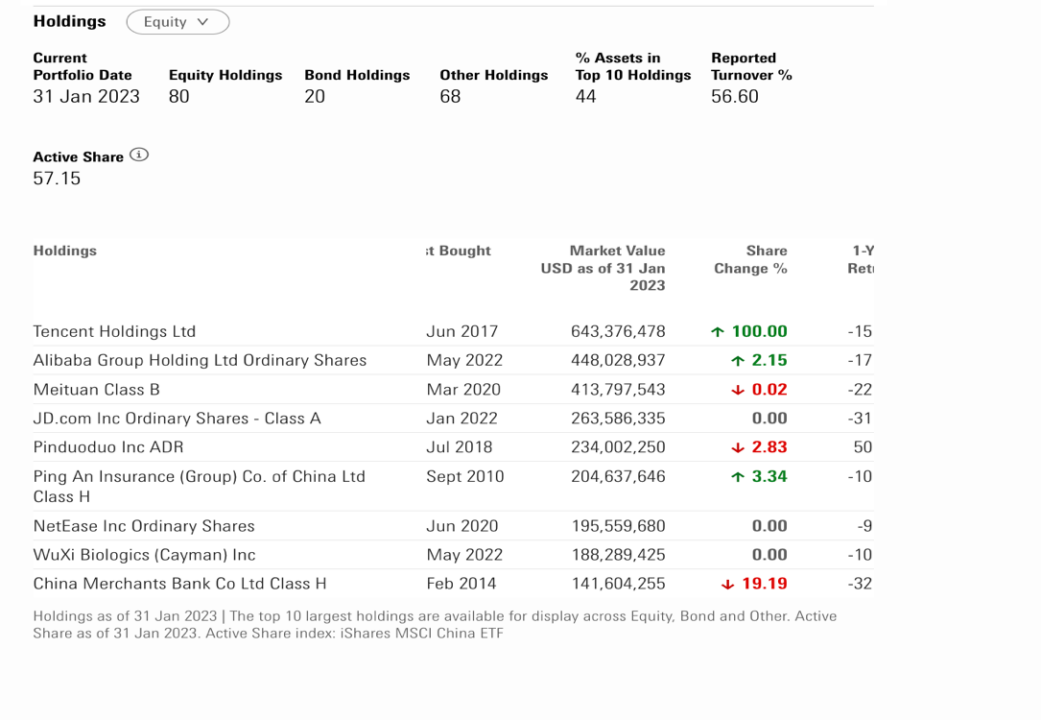Click red down arrow beside 2.83

(738, 448)
